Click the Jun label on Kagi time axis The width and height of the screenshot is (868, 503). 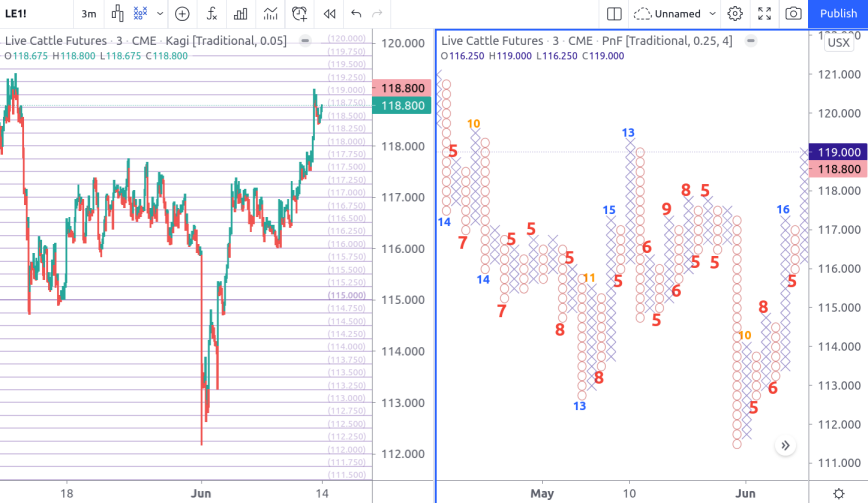click(x=201, y=493)
